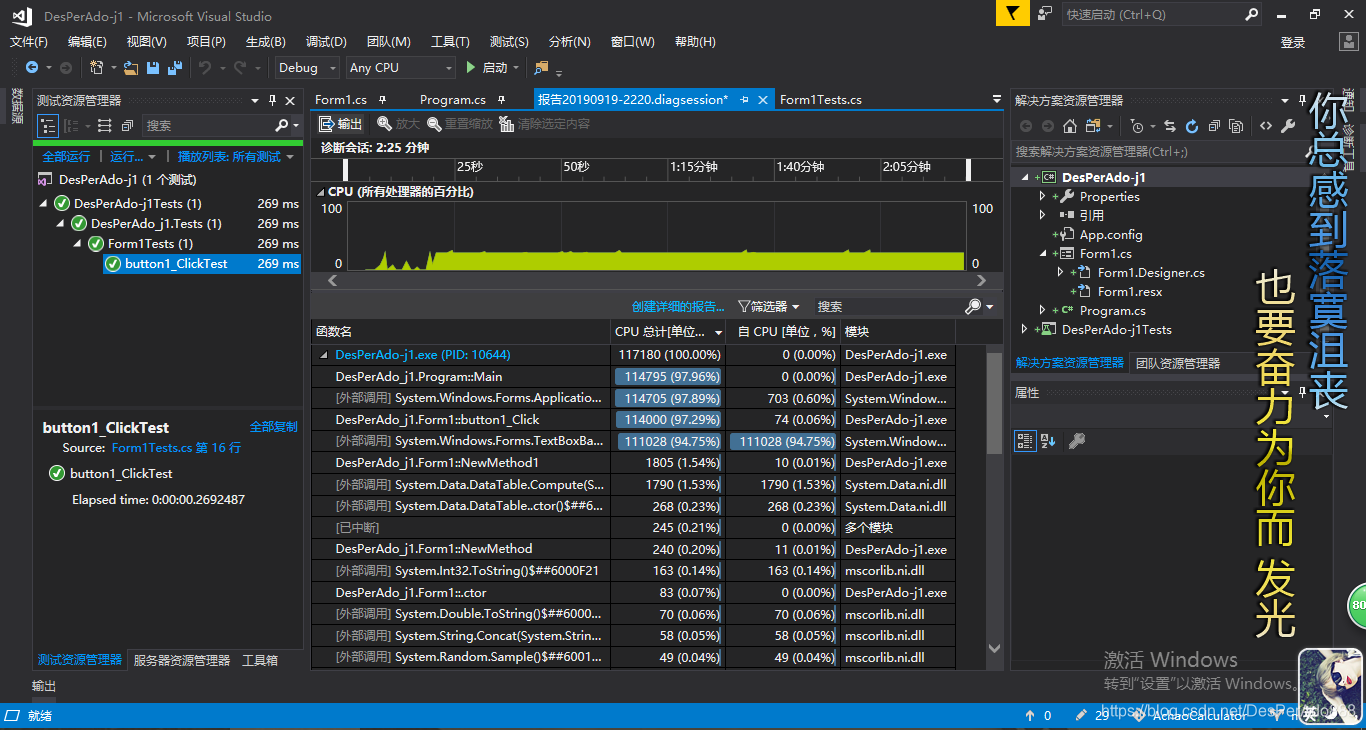The image size is (1366, 730).
Task: Switch to the Form1Tests.cs tab
Action: point(820,100)
